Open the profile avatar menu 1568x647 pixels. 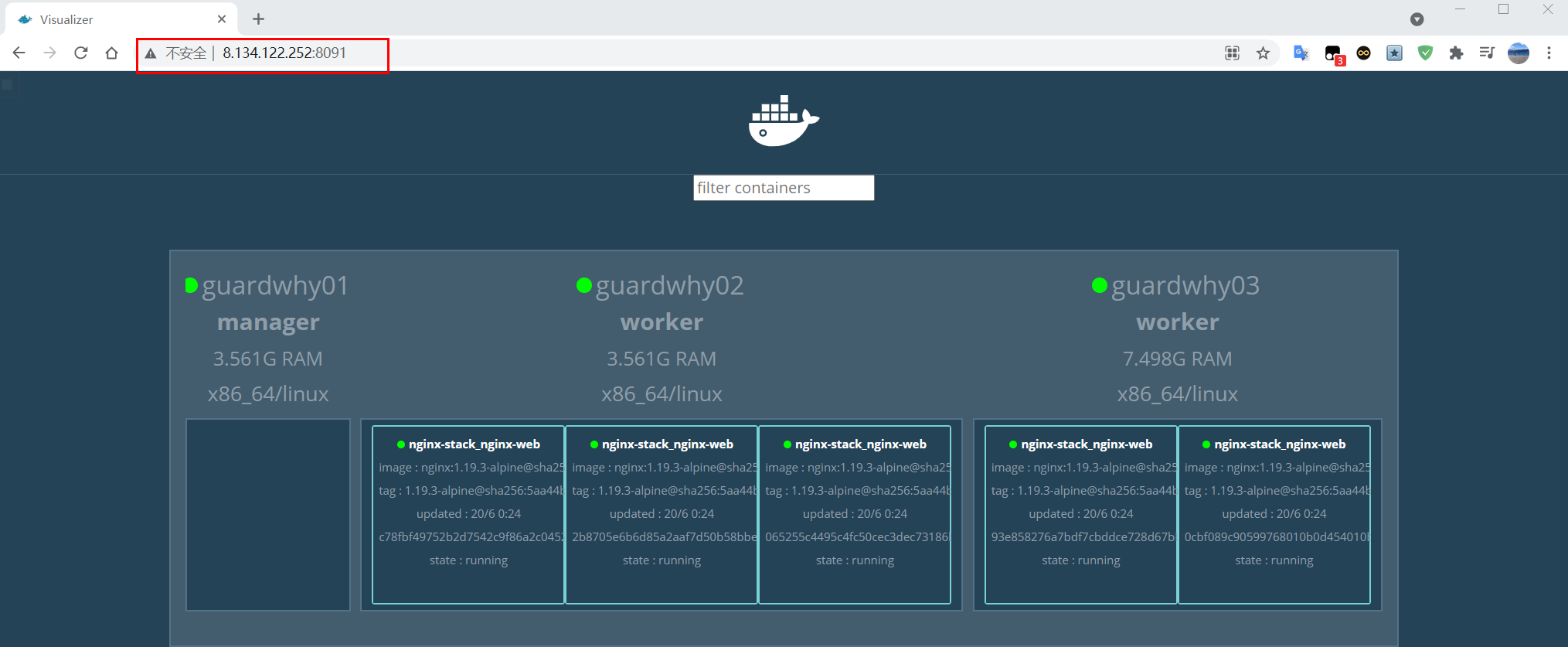click(x=1519, y=53)
